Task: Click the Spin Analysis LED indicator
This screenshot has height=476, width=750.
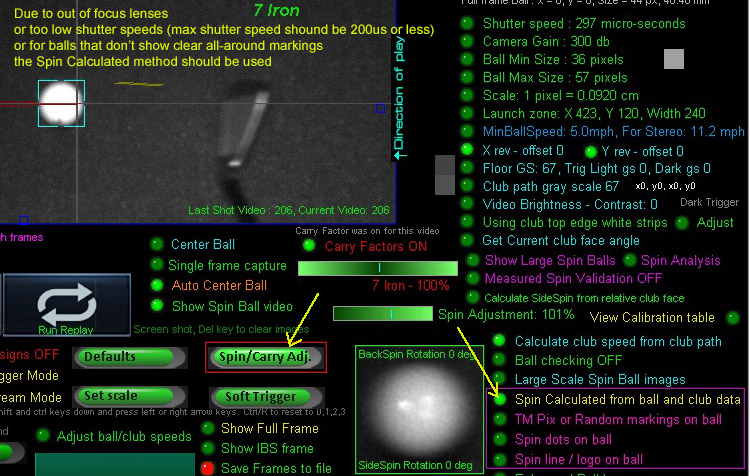Action: click(x=631, y=260)
